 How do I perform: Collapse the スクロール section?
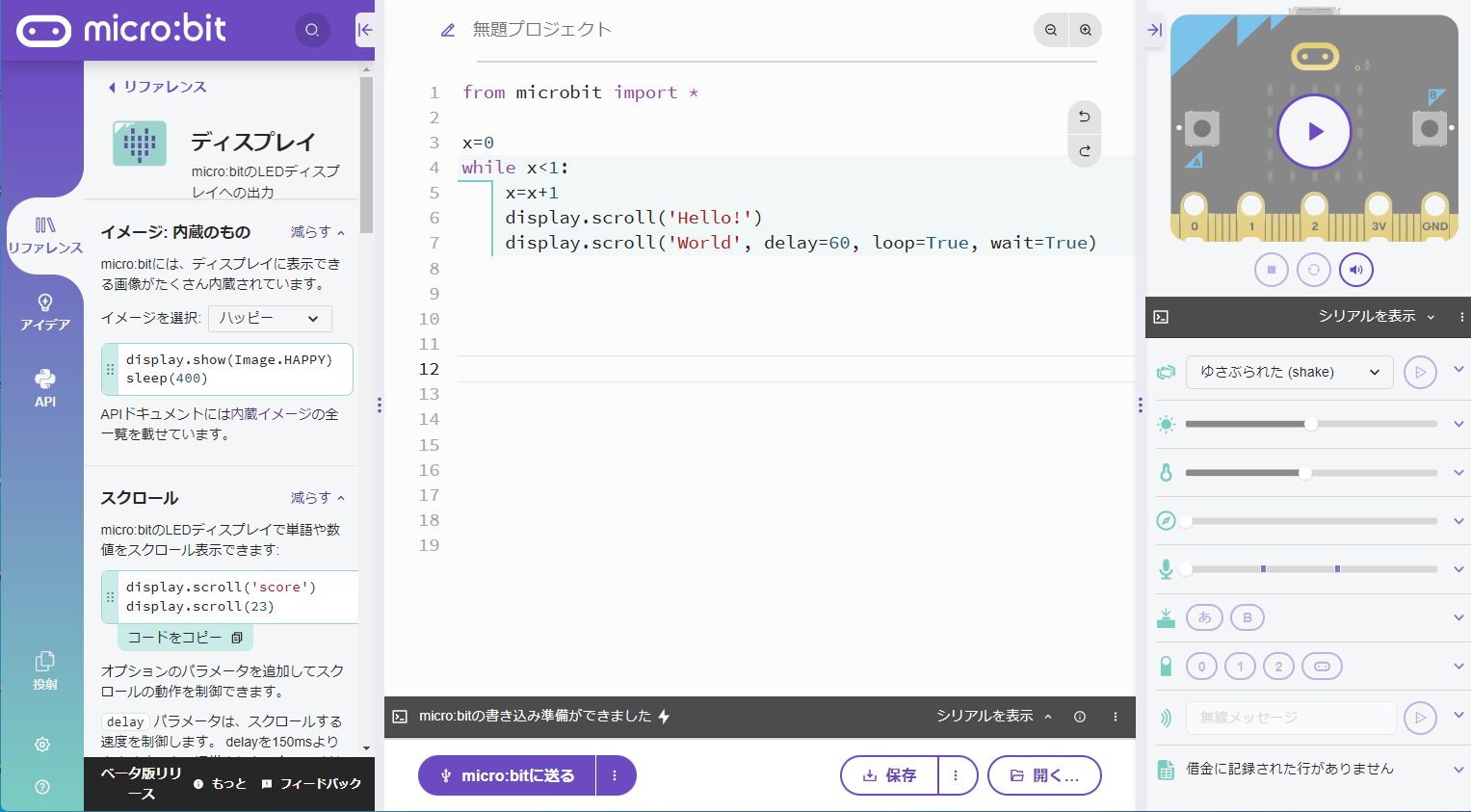tap(318, 498)
